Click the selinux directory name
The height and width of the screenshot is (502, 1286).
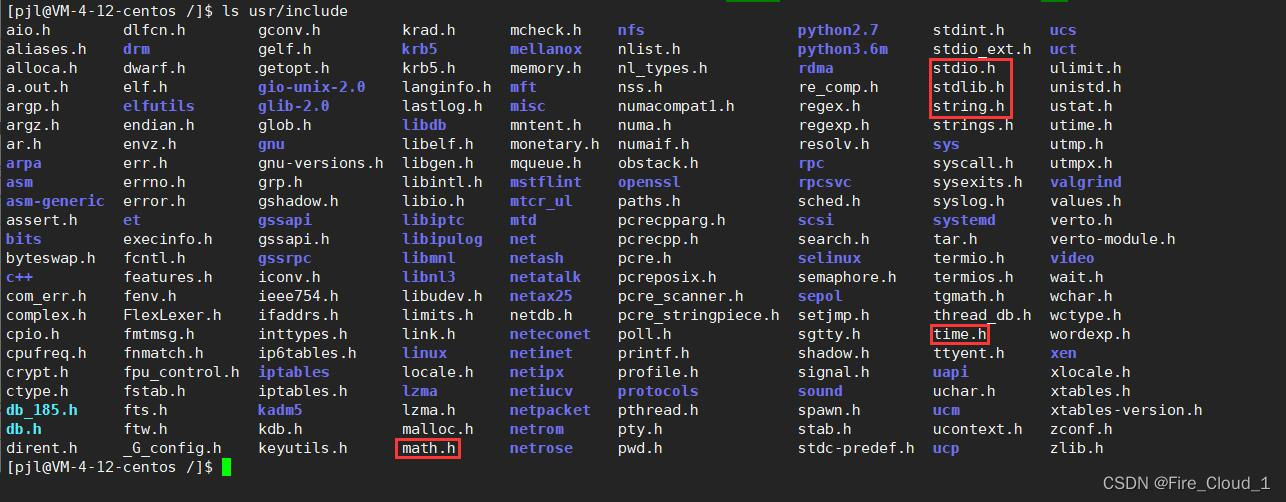(x=829, y=258)
